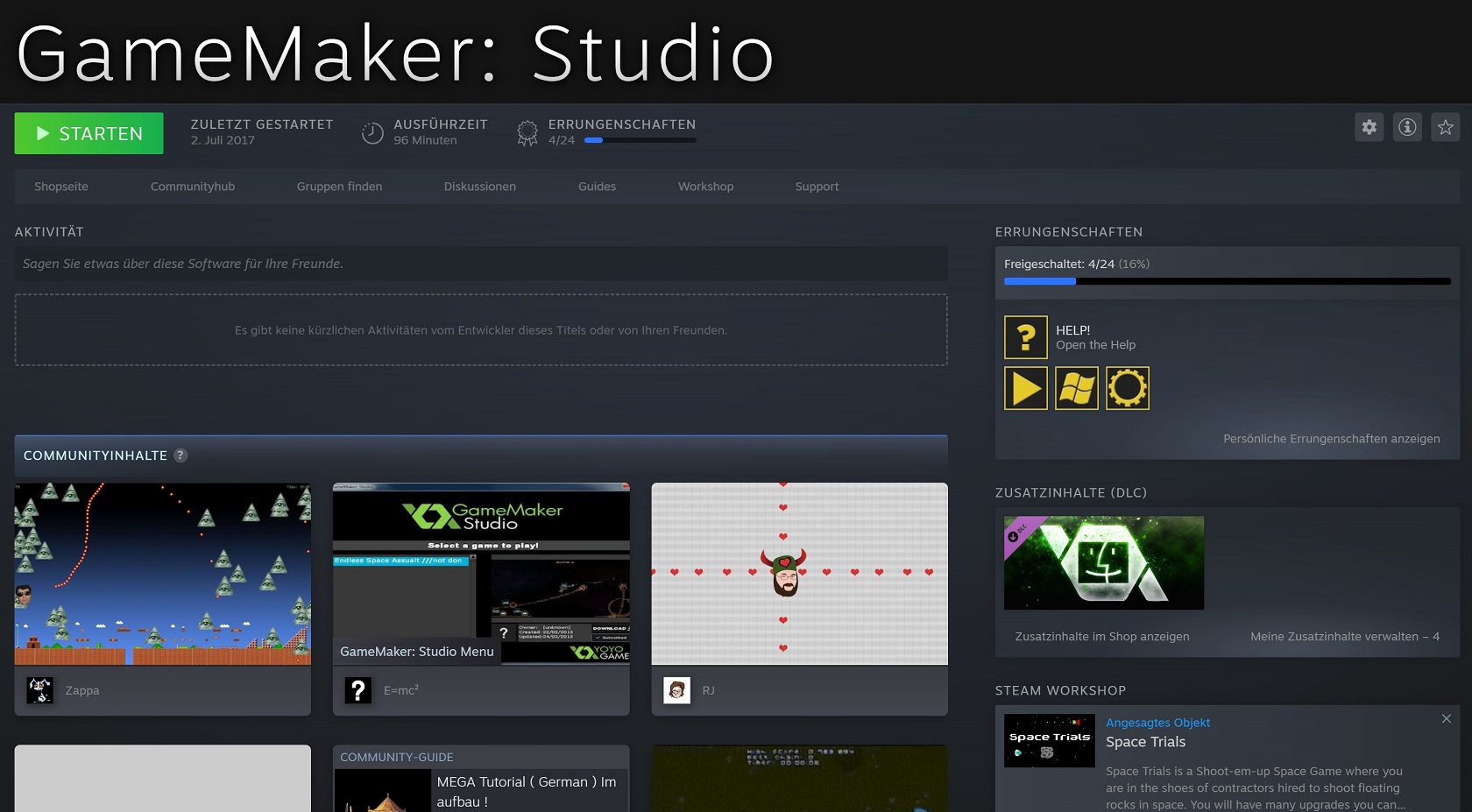The height and width of the screenshot is (812, 1472).
Task: Click the header Errungenschaften progress bar
Action: pos(640,140)
